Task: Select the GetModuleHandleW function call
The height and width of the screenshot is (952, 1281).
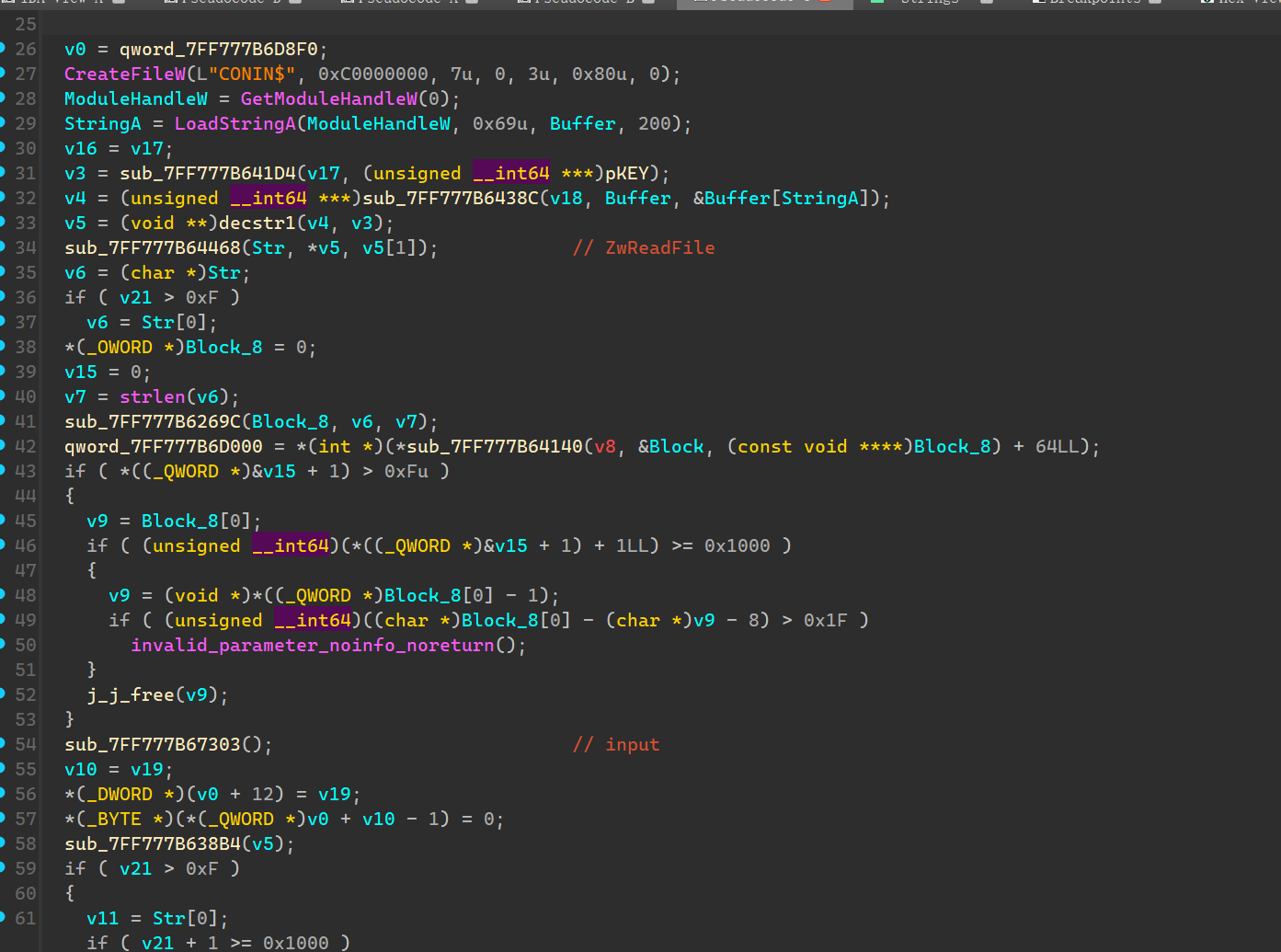Action: click(x=328, y=99)
